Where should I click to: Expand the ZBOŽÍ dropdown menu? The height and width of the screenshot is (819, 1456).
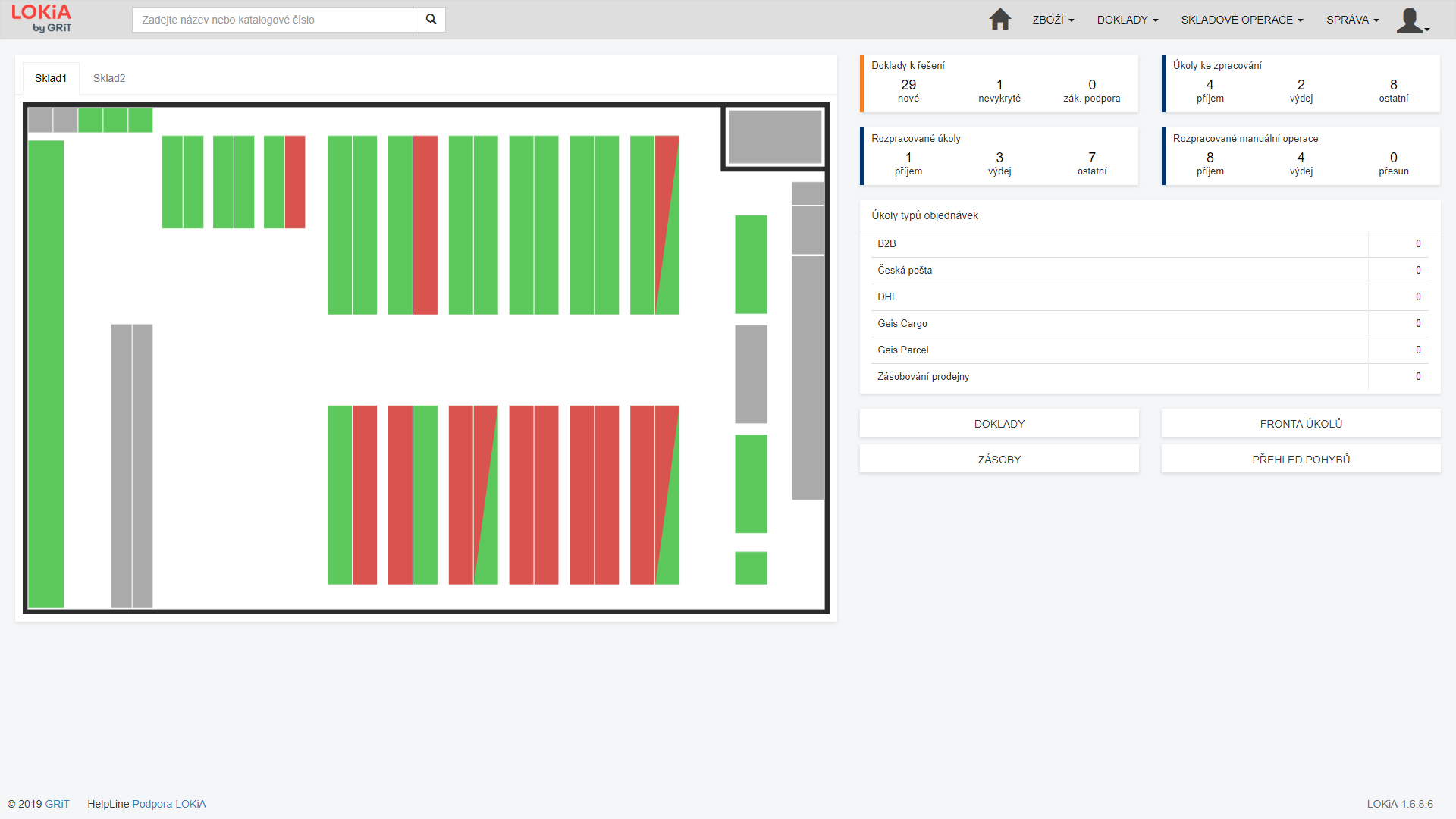pos(1053,20)
